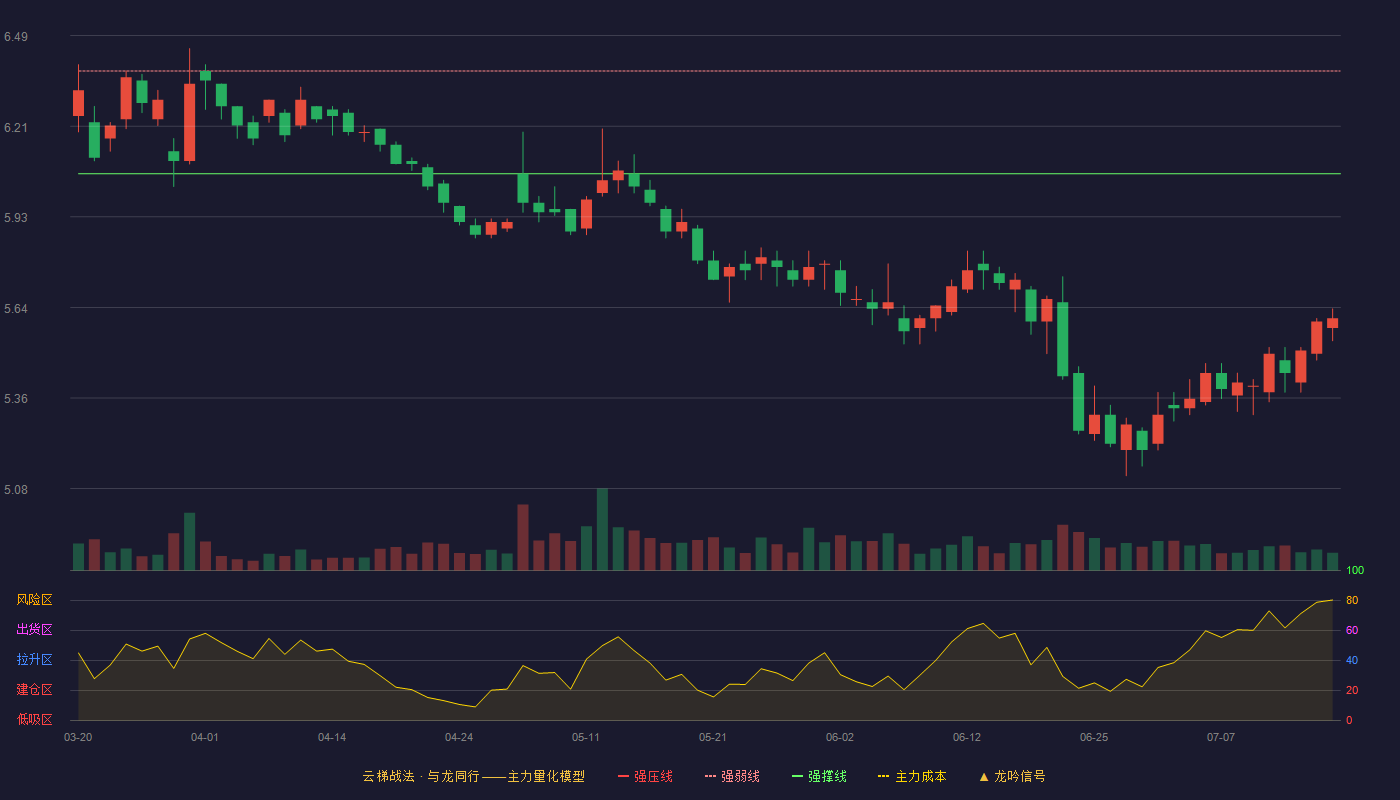Screen dimensions: 1400x800
Task: Click the 06-25 date axis label
Action: point(1094,737)
